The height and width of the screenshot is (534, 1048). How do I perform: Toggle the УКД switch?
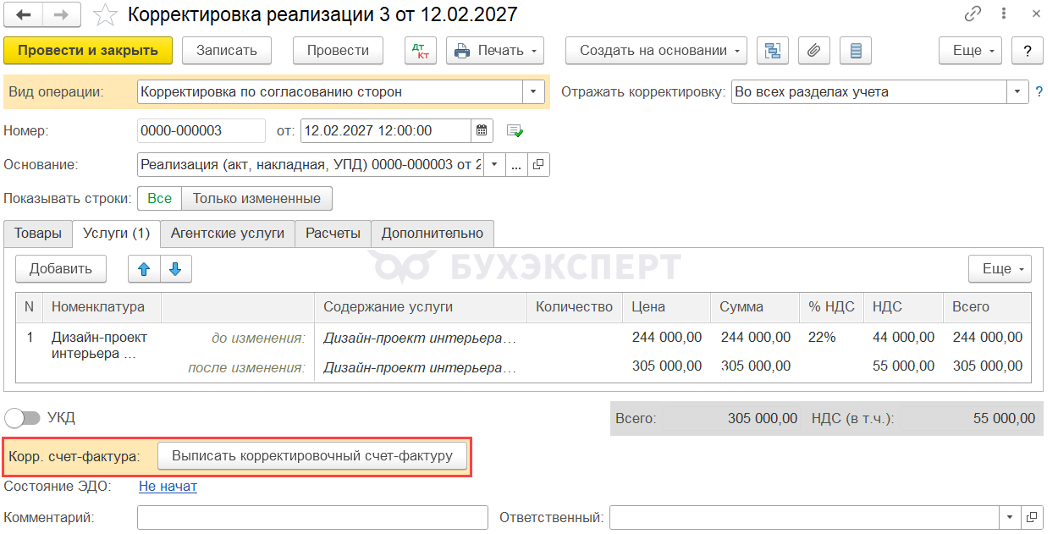click(x=22, y=418)
